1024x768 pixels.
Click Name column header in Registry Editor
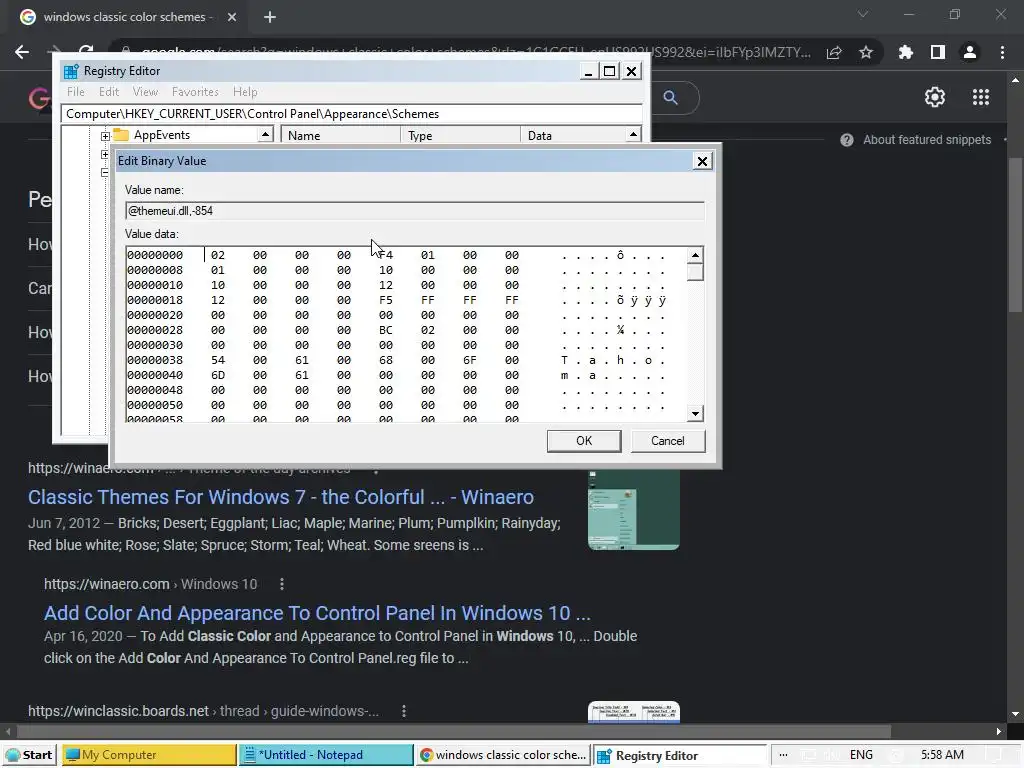pos(340,135)
